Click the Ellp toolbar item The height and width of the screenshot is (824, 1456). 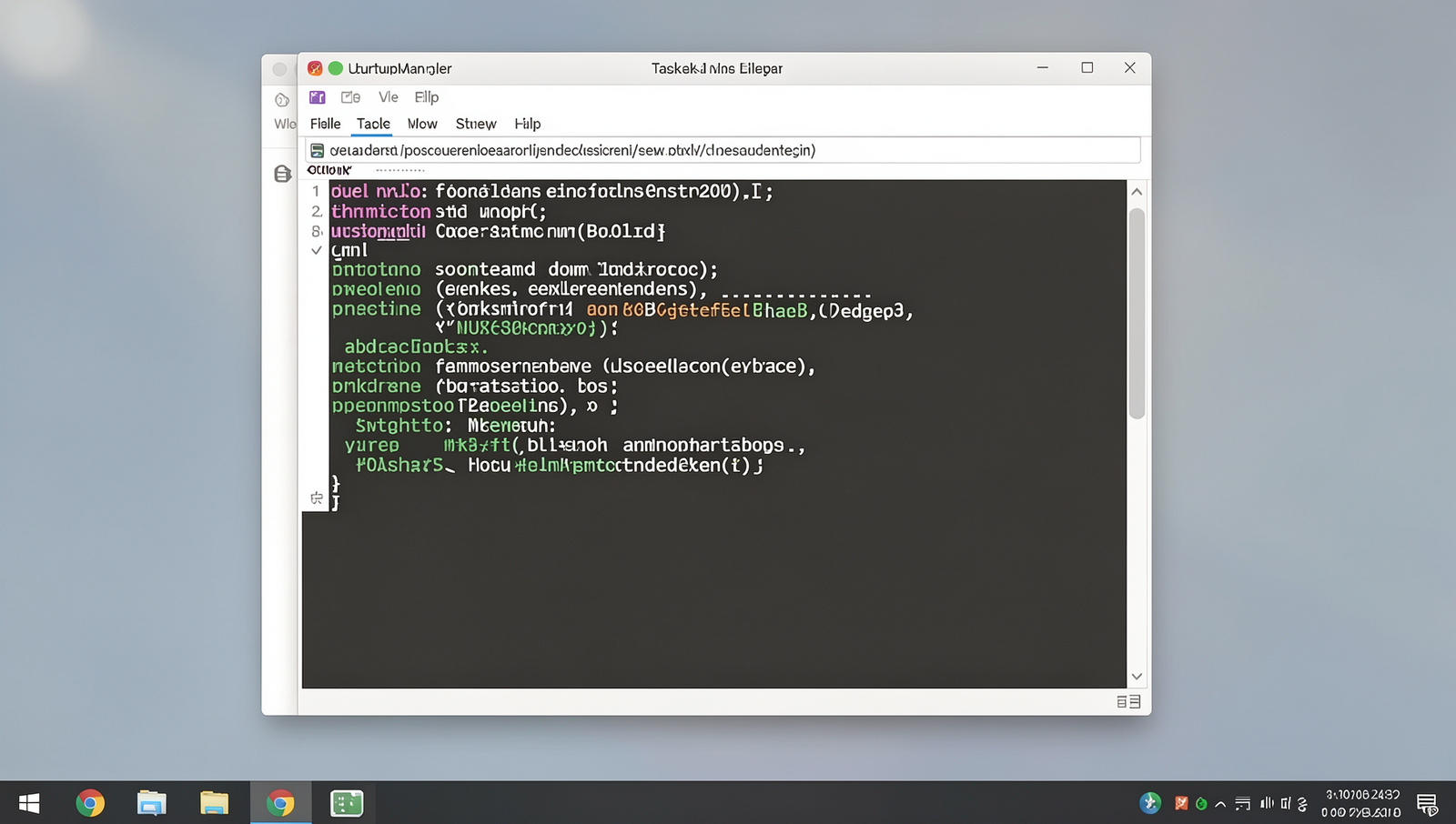pyautogui.click(x=427, y=97)
